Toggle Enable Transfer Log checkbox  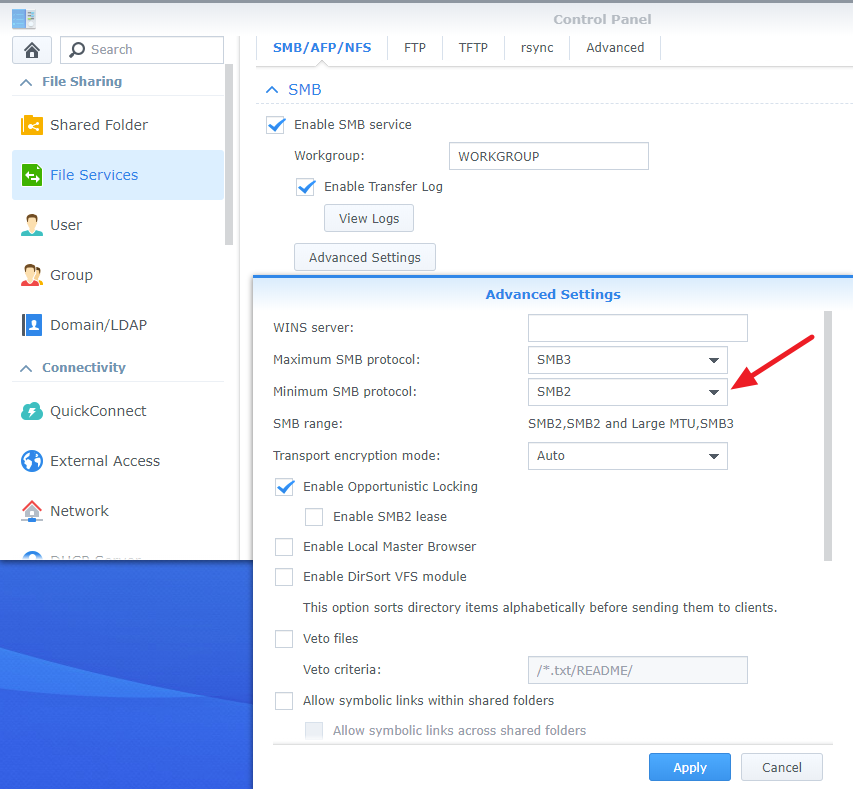pos(306,187)
